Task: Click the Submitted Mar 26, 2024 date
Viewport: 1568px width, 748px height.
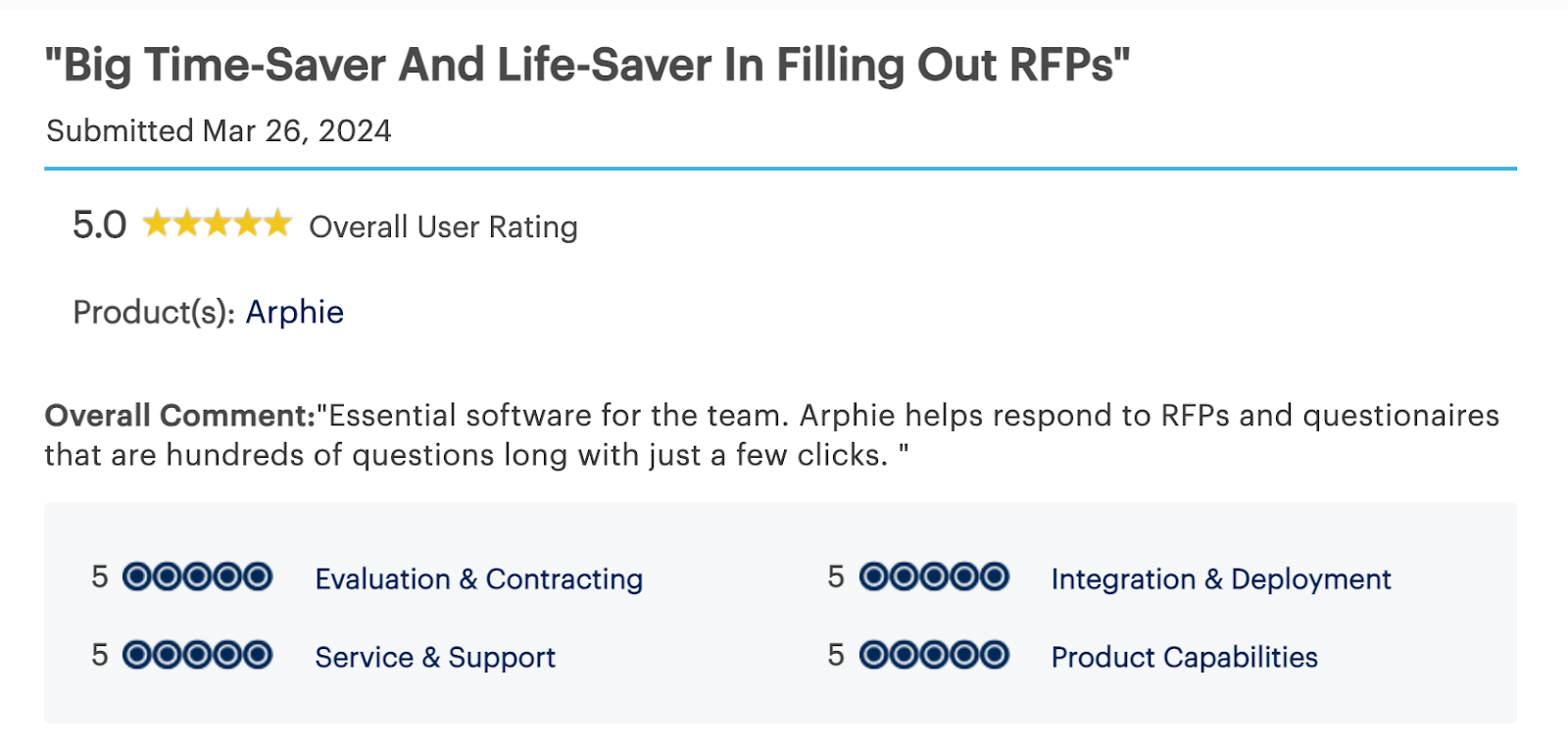Action: coord(219,130)
